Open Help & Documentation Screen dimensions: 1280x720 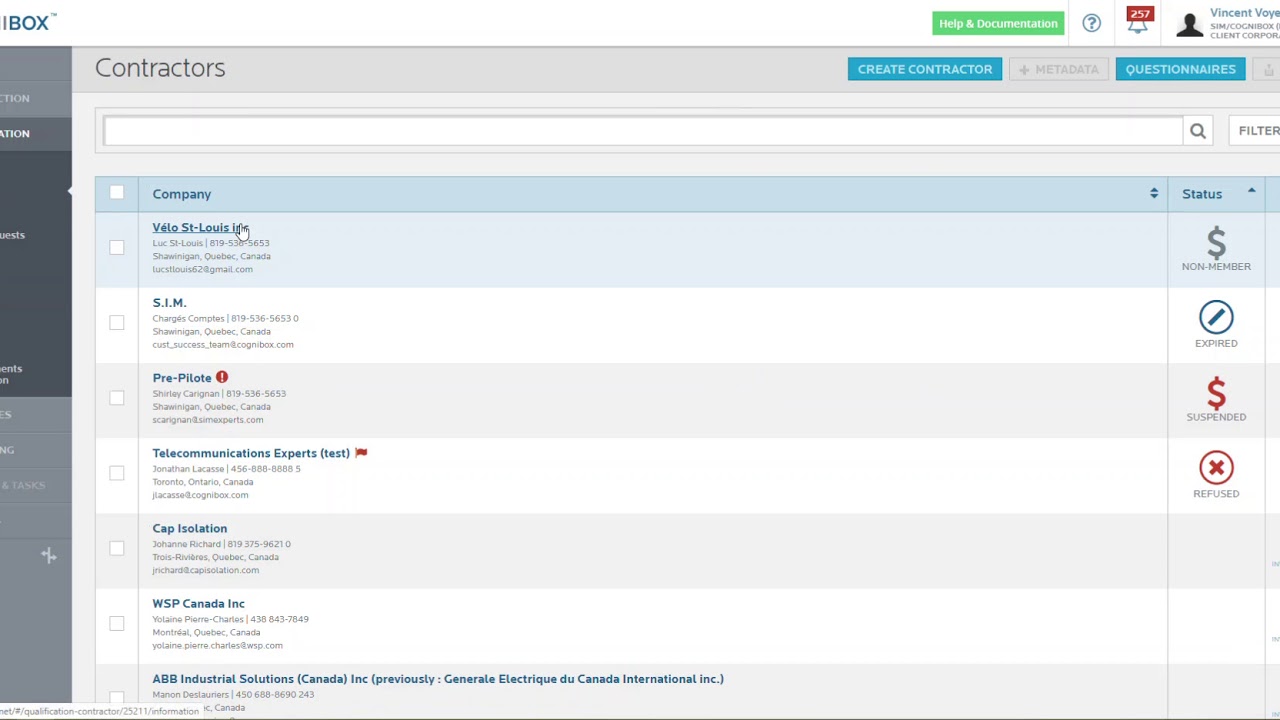pos(997,23)
